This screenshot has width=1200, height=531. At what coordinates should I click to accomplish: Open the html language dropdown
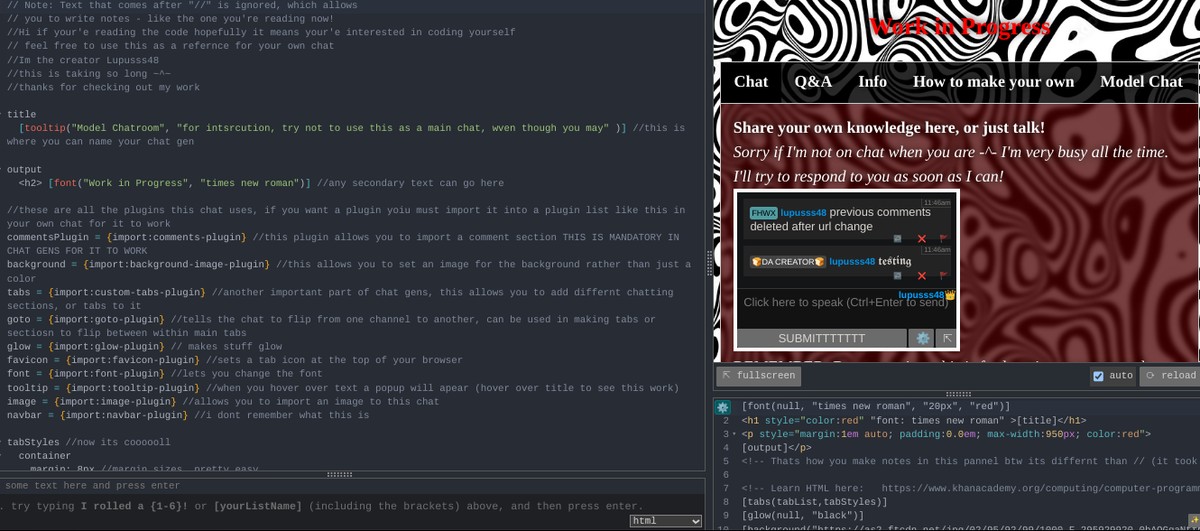click(x=667, y=521)
